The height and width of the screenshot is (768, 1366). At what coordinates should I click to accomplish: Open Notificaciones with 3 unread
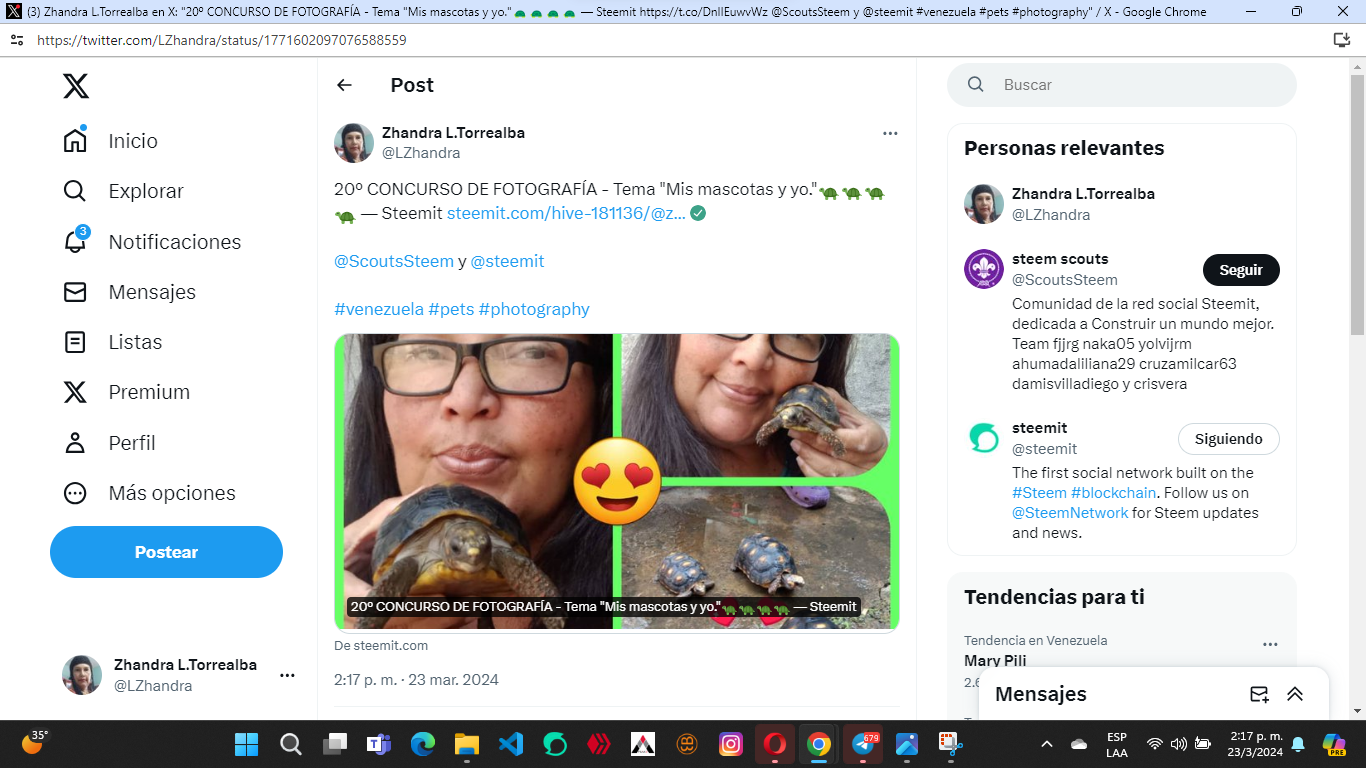152,242
